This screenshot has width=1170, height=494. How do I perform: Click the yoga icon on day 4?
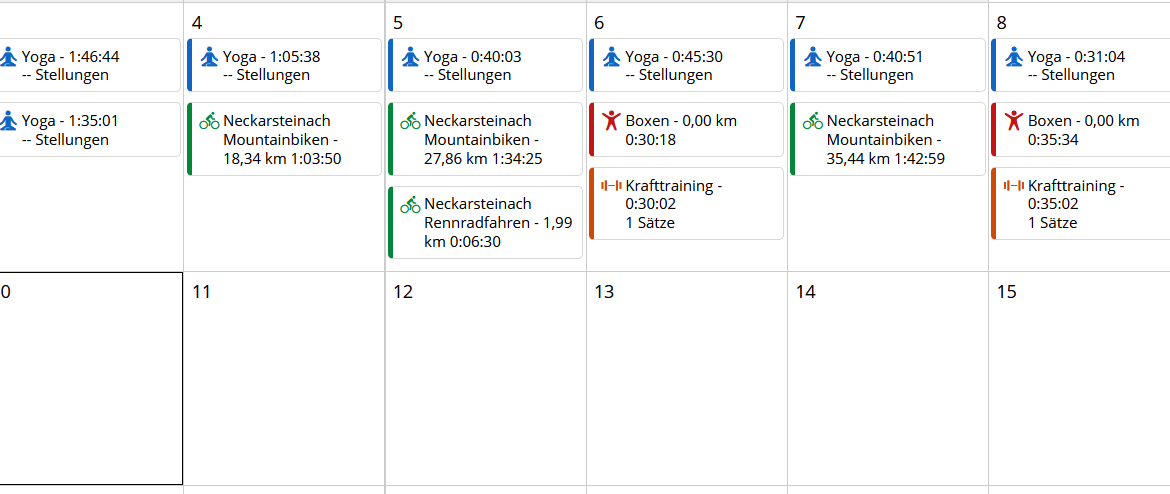point(209,57)
